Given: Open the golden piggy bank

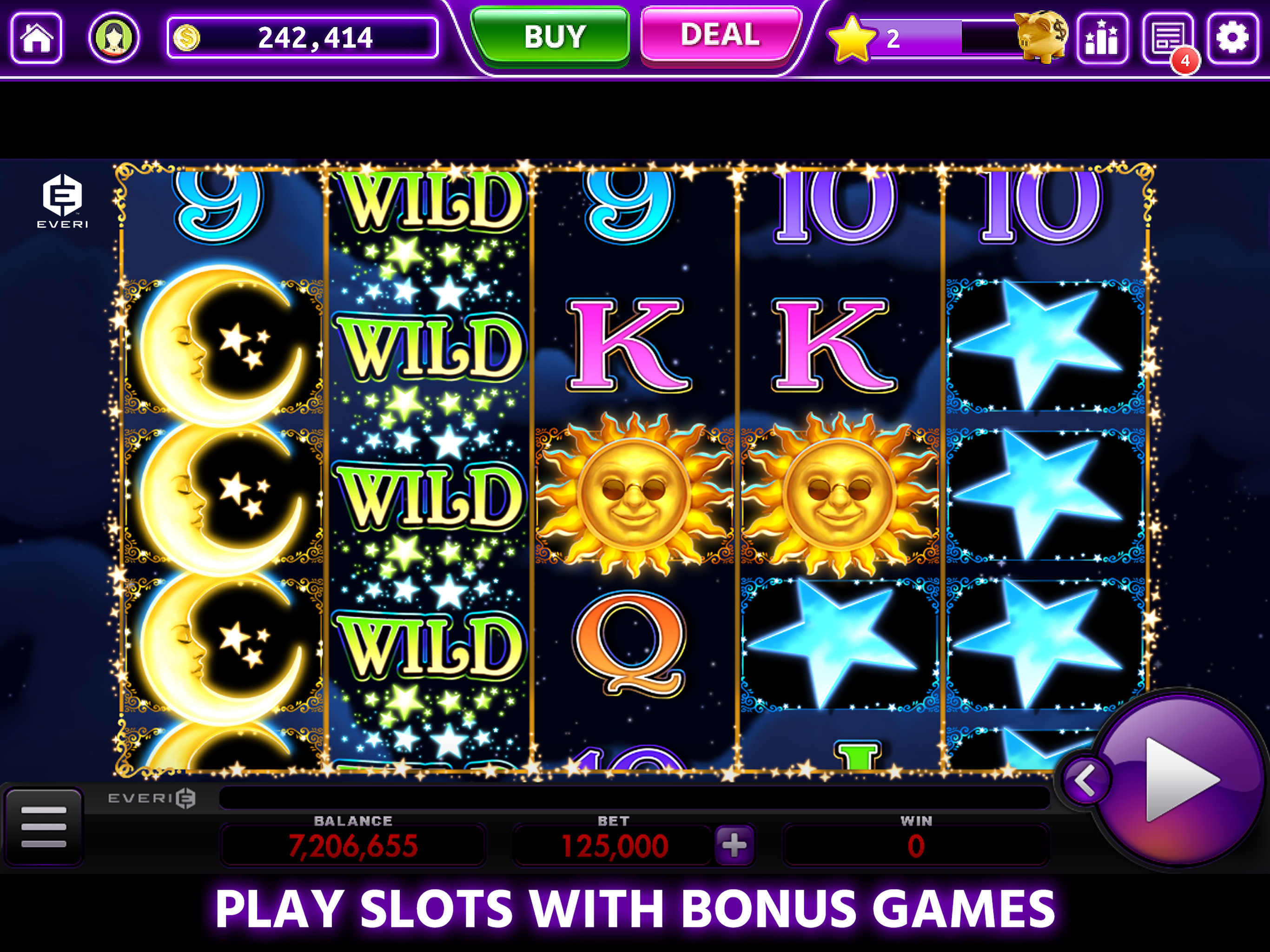Looking at the screenshot, I should pyautogui.click(x=1041, y=36).
